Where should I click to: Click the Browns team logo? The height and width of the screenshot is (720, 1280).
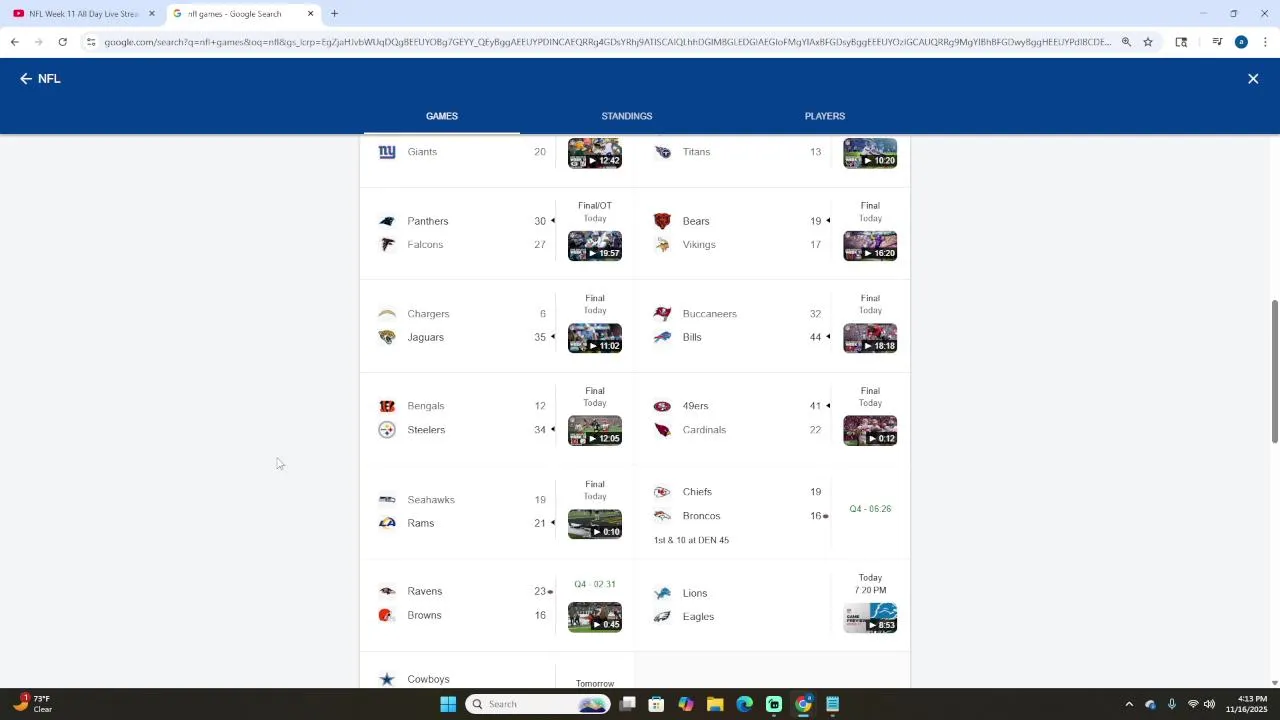point(387,615)
